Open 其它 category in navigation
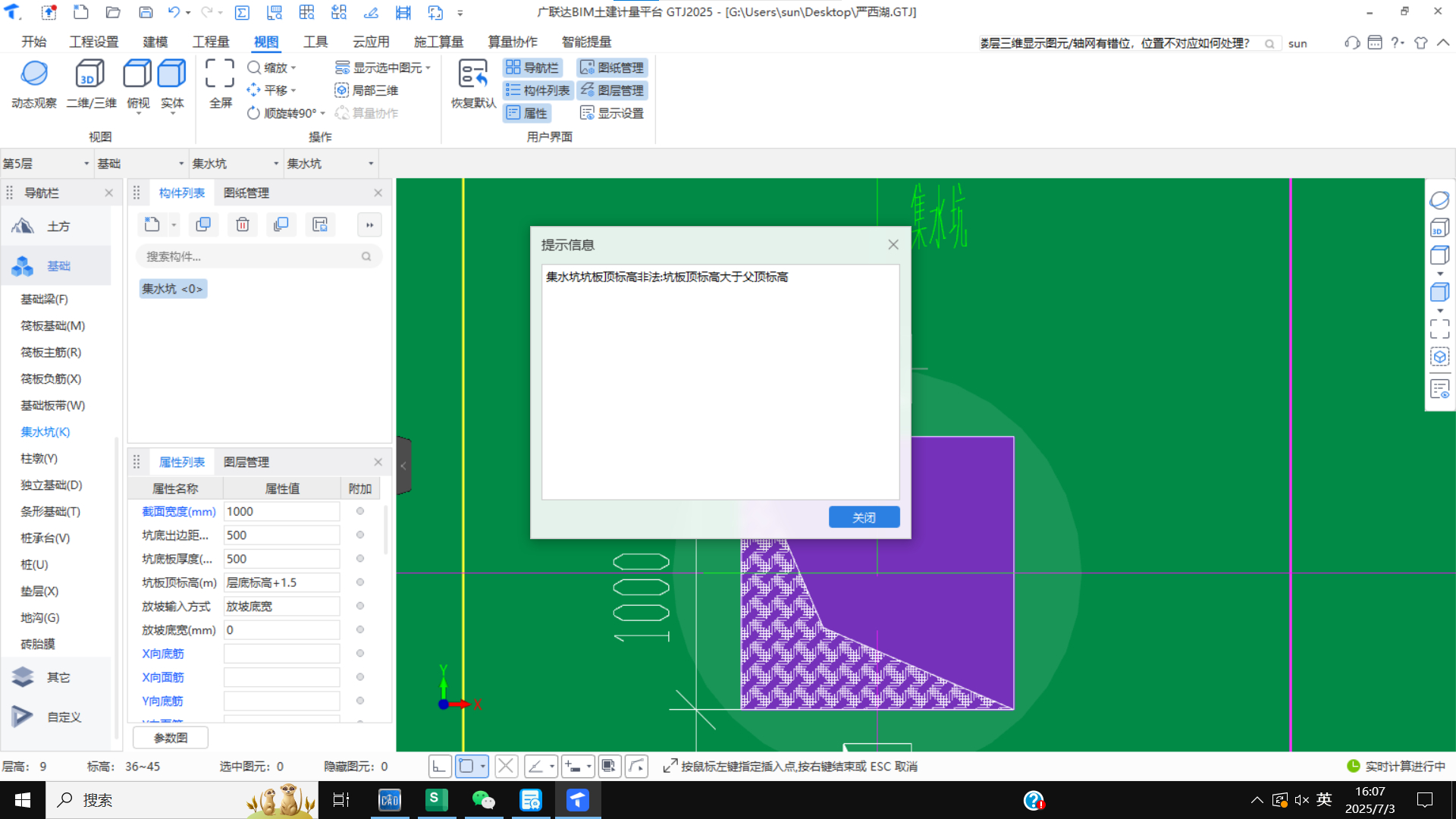Viewport: 1456px width, 819px height. click(56, 677)
